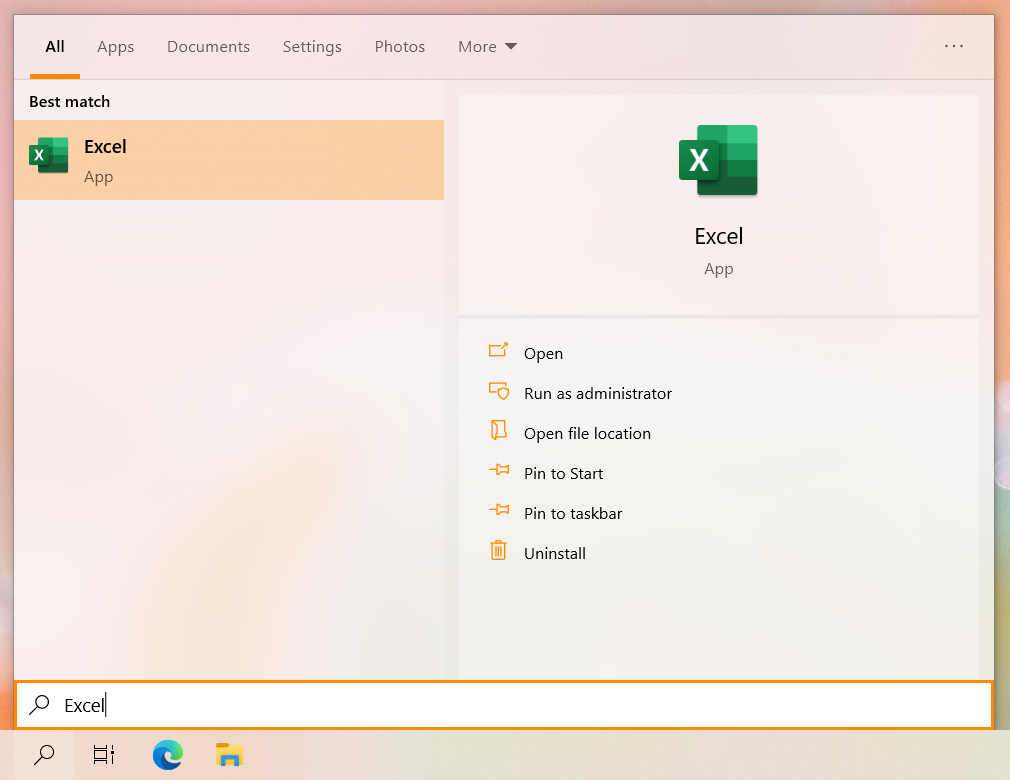Click the magnifier icon in search box
Image resolution: width=1010 pixels, height=780 pixels.
39,704
